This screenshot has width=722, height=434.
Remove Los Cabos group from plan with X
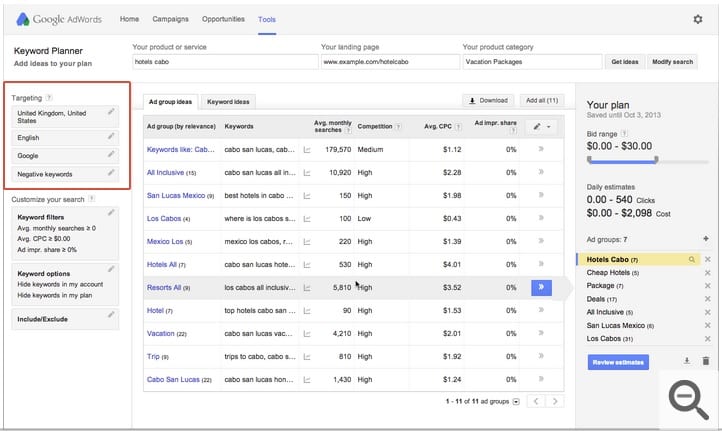708,339
